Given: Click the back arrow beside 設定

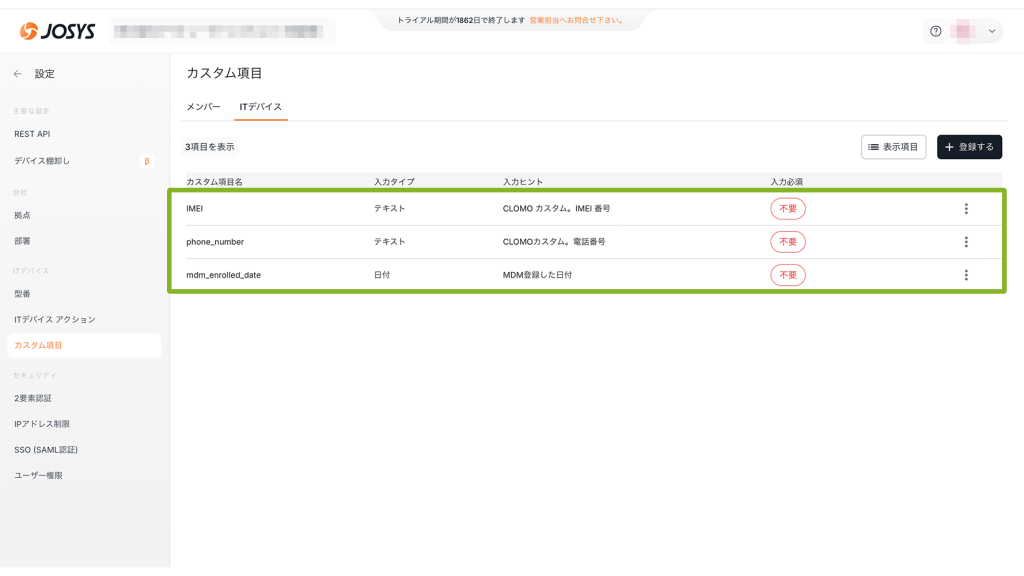Looking at the screenshot, I should [x=17, y=74].
